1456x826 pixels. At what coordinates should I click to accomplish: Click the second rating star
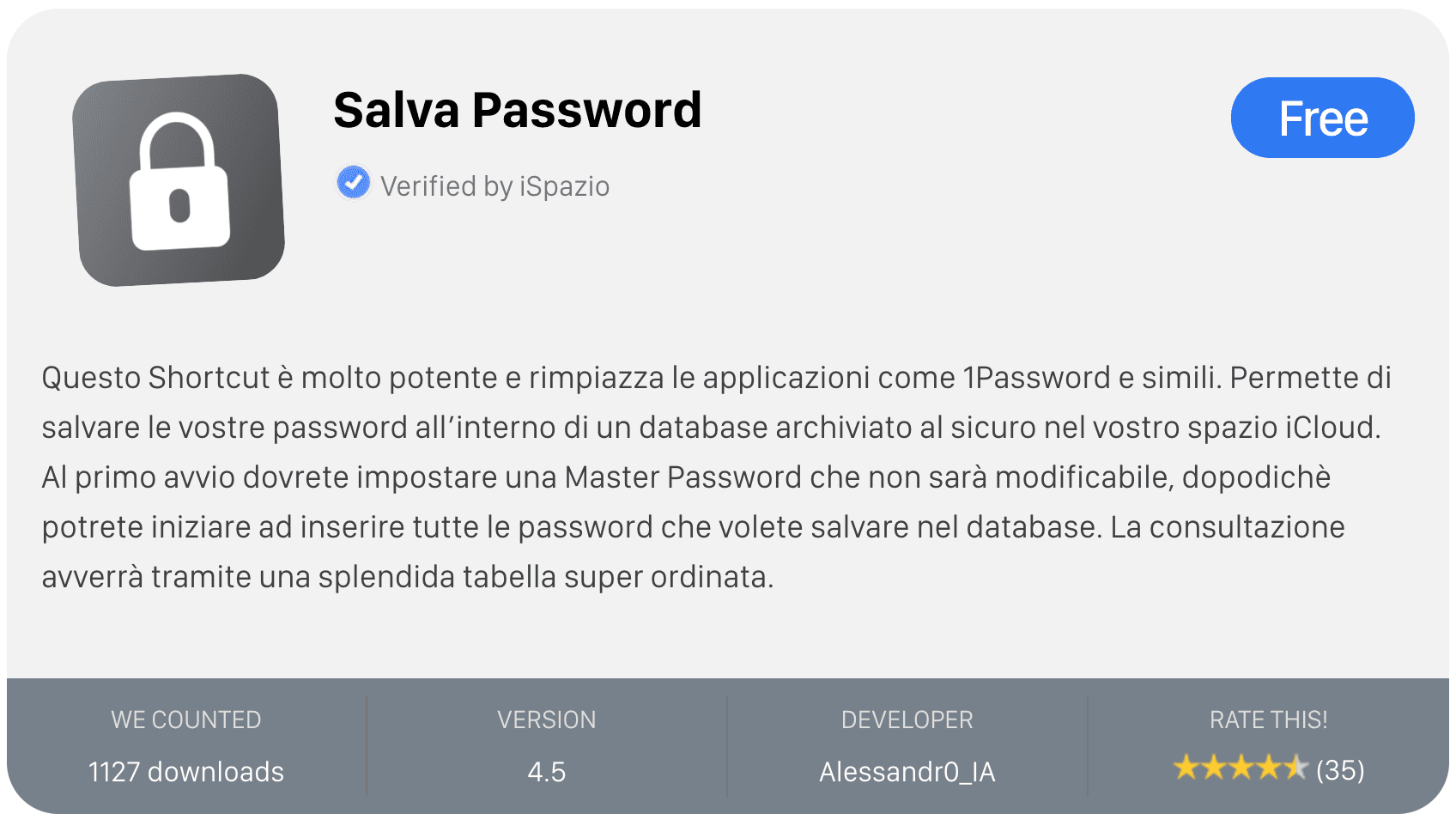(1214, 768)
